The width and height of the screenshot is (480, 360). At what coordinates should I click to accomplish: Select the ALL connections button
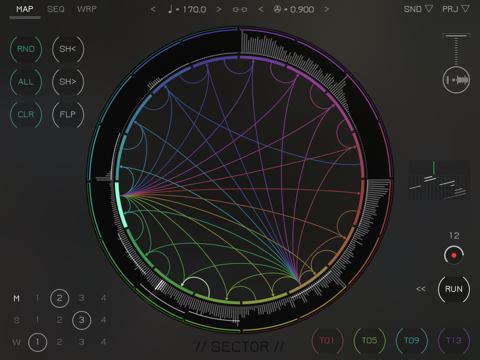tap(26, 82)
